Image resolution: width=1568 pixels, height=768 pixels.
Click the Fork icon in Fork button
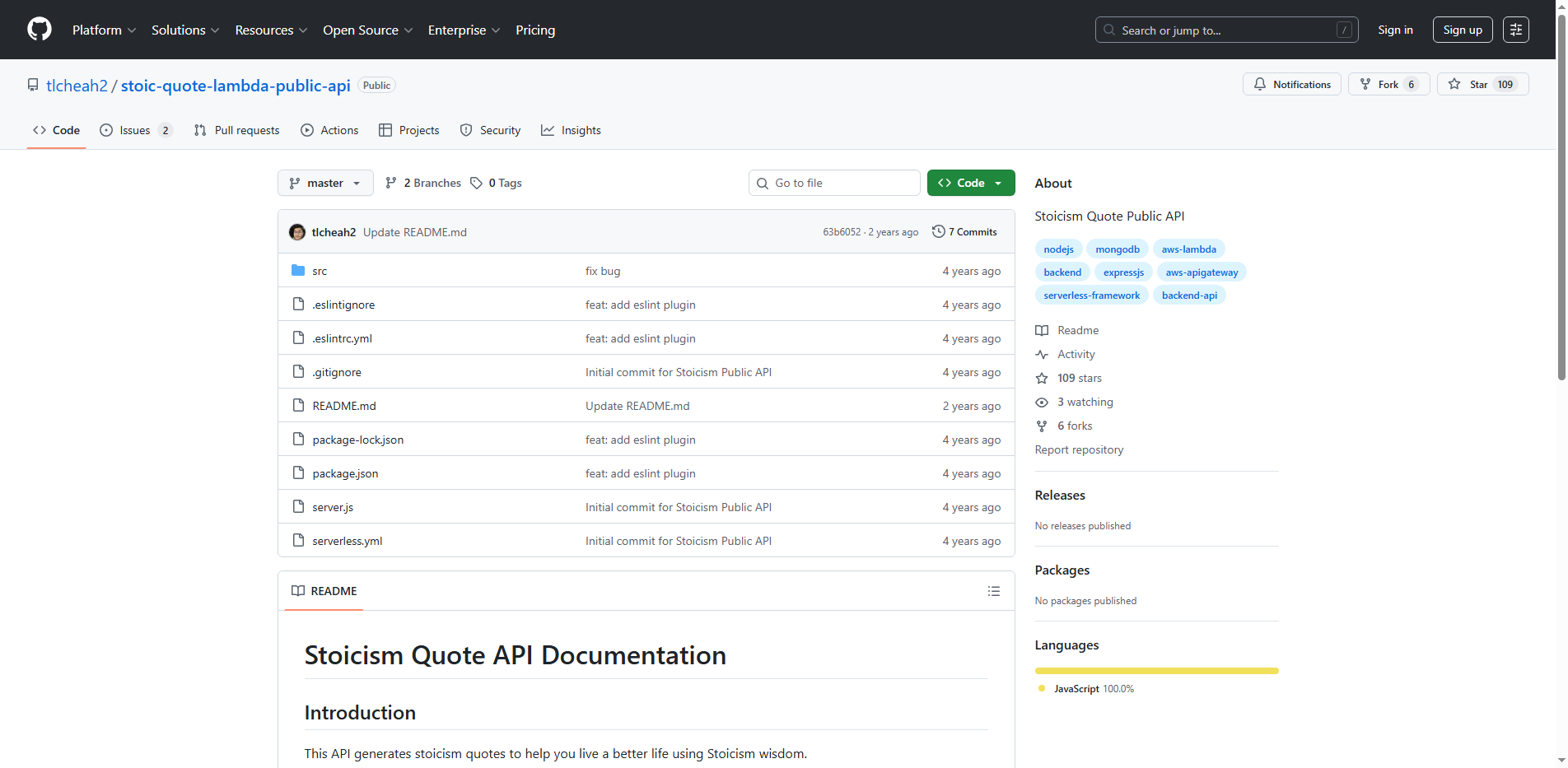point(1365,84)
